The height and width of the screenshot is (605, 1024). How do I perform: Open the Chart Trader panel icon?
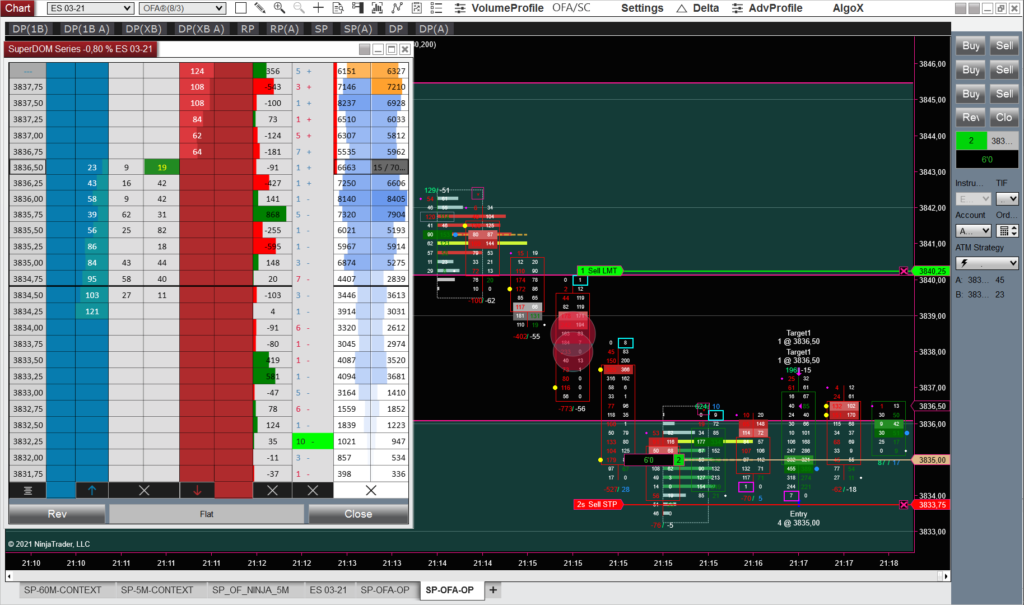point(357,8)
